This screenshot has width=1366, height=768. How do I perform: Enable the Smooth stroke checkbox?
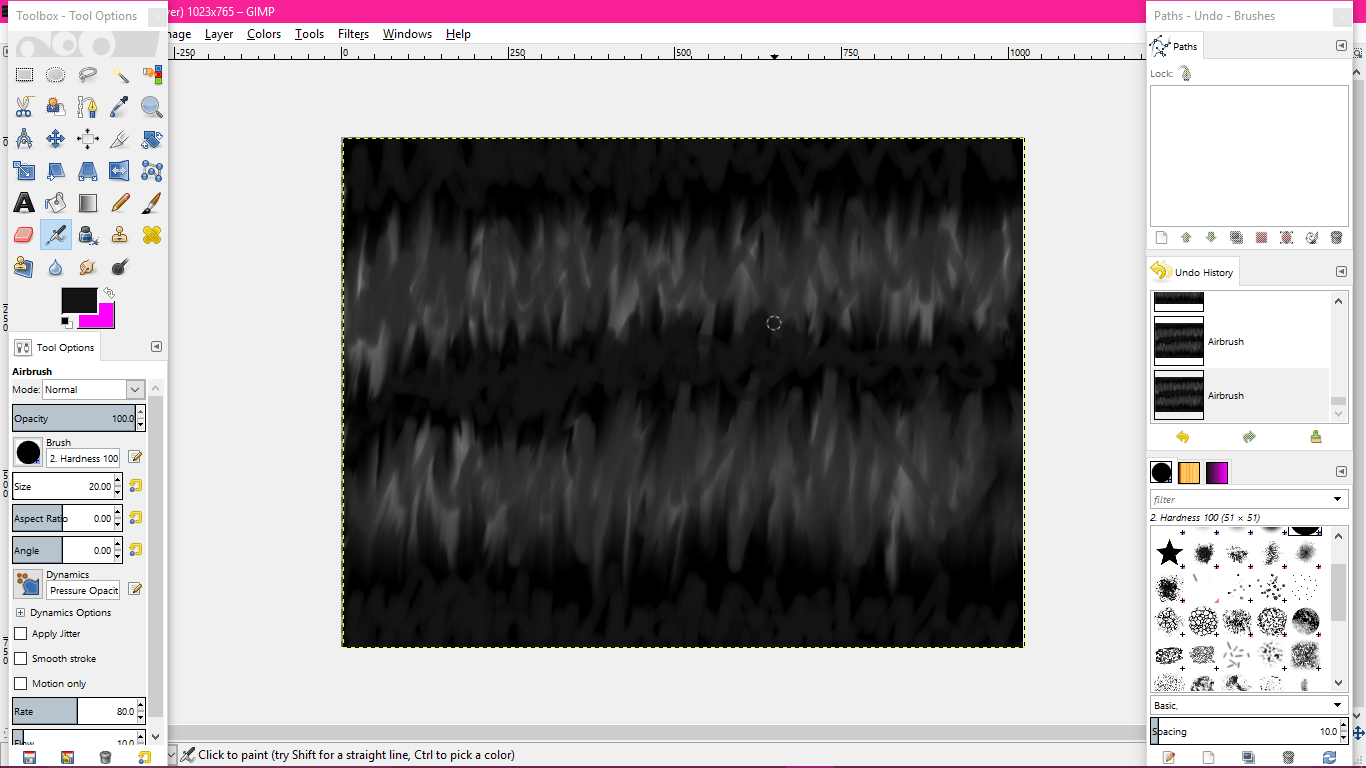coord(21,659)
